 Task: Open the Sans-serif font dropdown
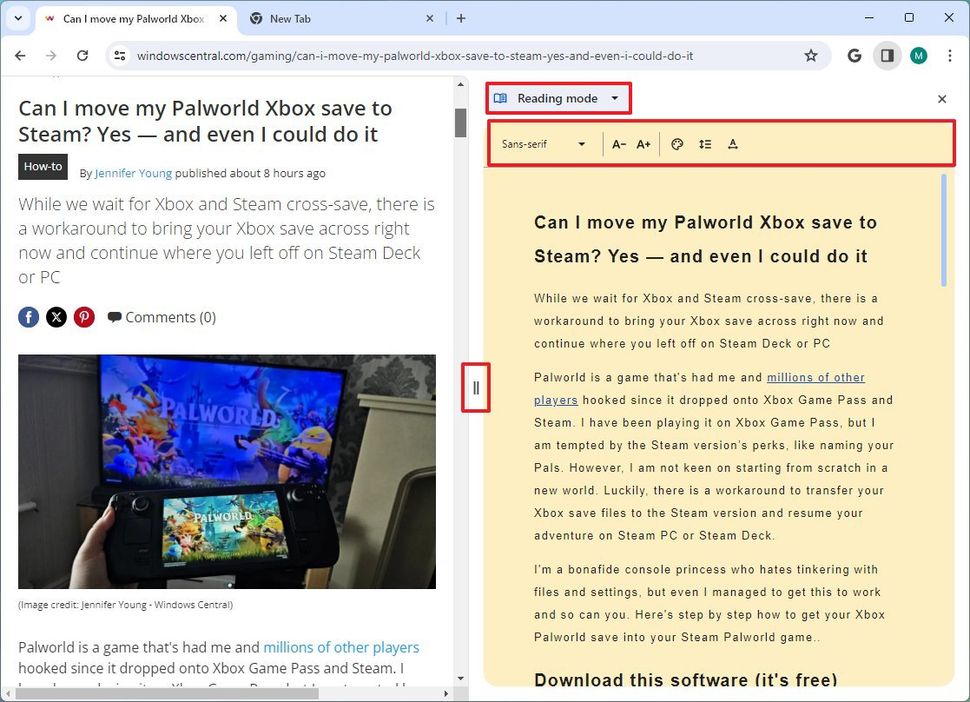click(x=541, y=144)
